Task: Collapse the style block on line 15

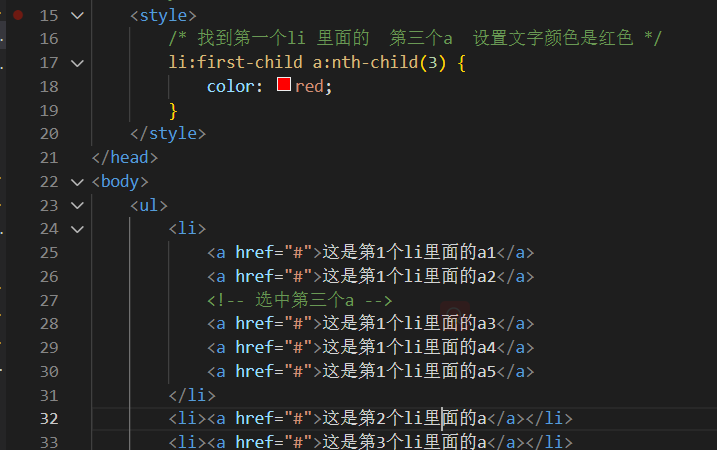Action: (x=78, y=16)
